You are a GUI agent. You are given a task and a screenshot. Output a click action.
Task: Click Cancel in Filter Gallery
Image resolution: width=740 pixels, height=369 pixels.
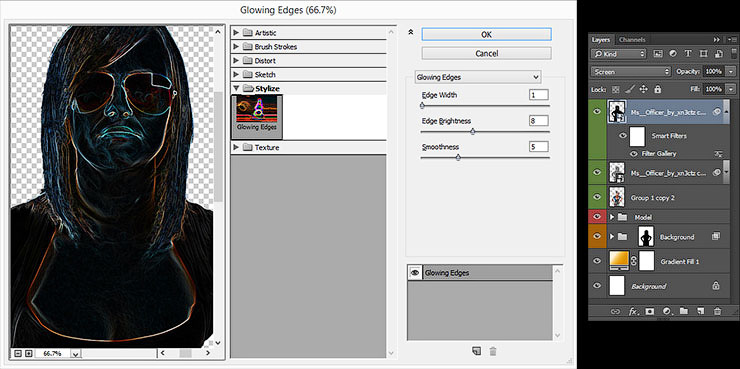[x=486, y=53]
